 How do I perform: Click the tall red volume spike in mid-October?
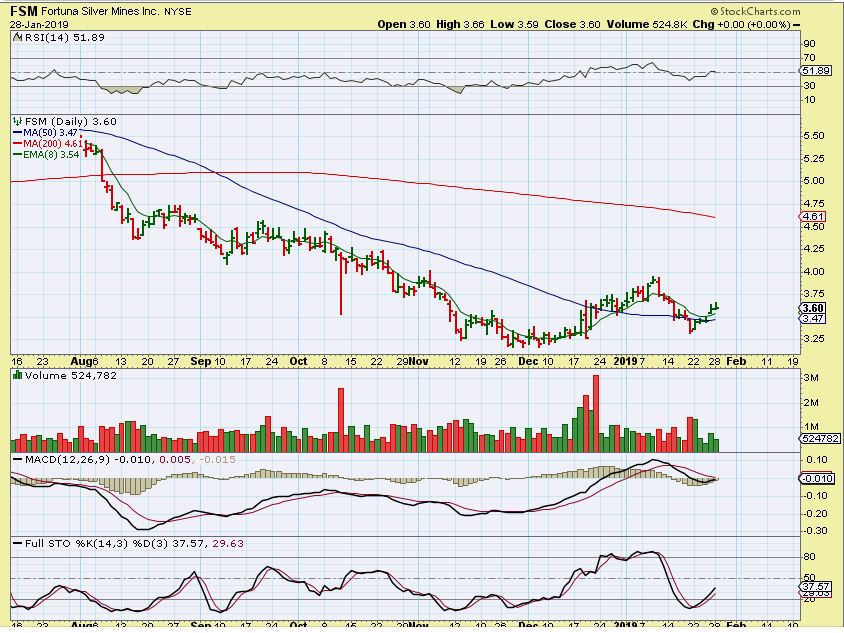(x=341, y=420)
